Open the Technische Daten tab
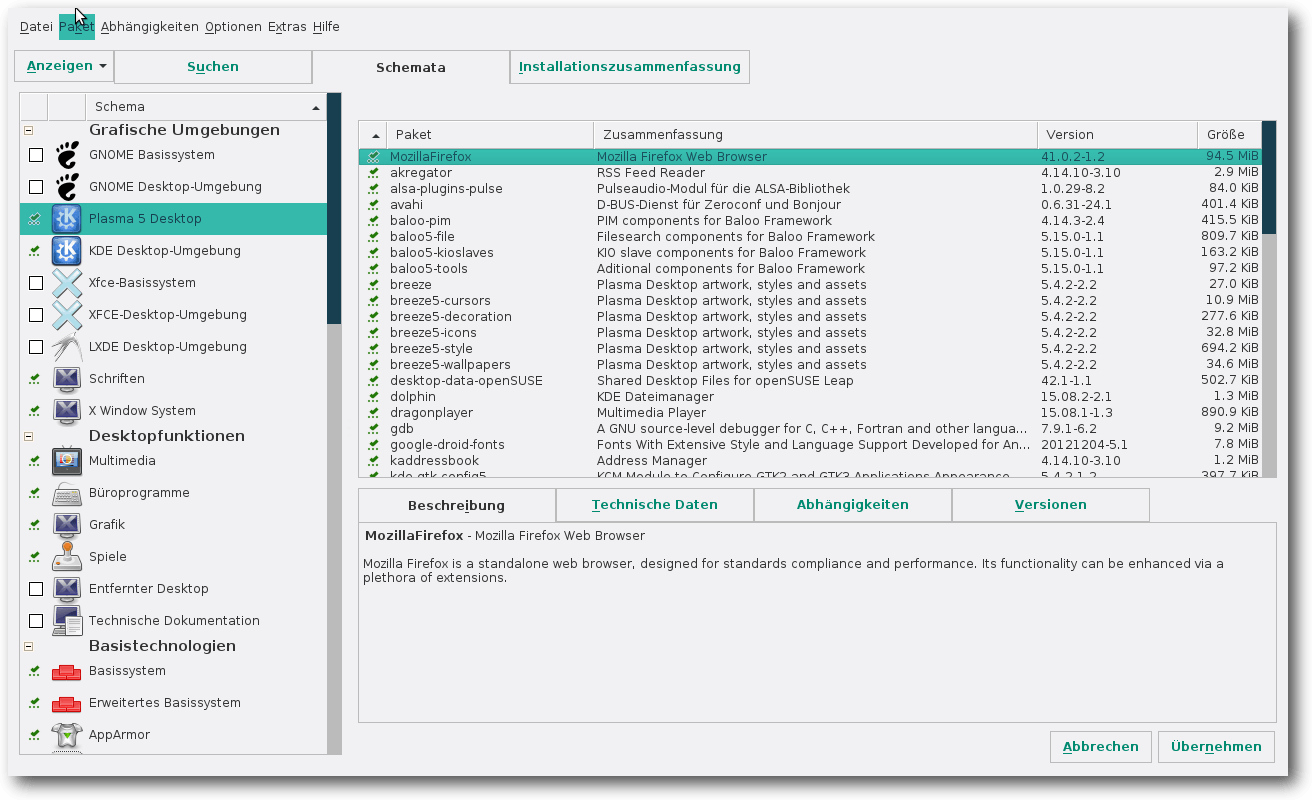Image resolution: width=1312 pixels, height=800 pixels. coord(655,505)
